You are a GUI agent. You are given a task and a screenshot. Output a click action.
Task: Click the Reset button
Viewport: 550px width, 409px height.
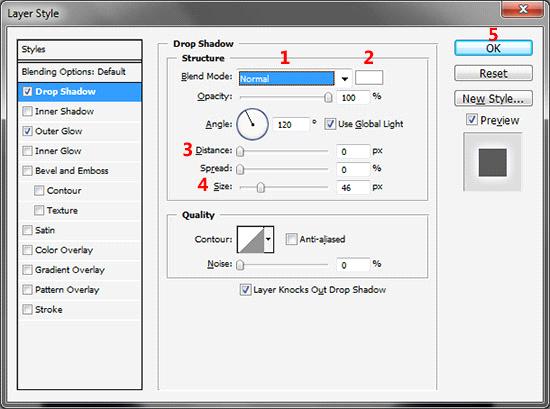pyautogui.click(x=493, y=73)
